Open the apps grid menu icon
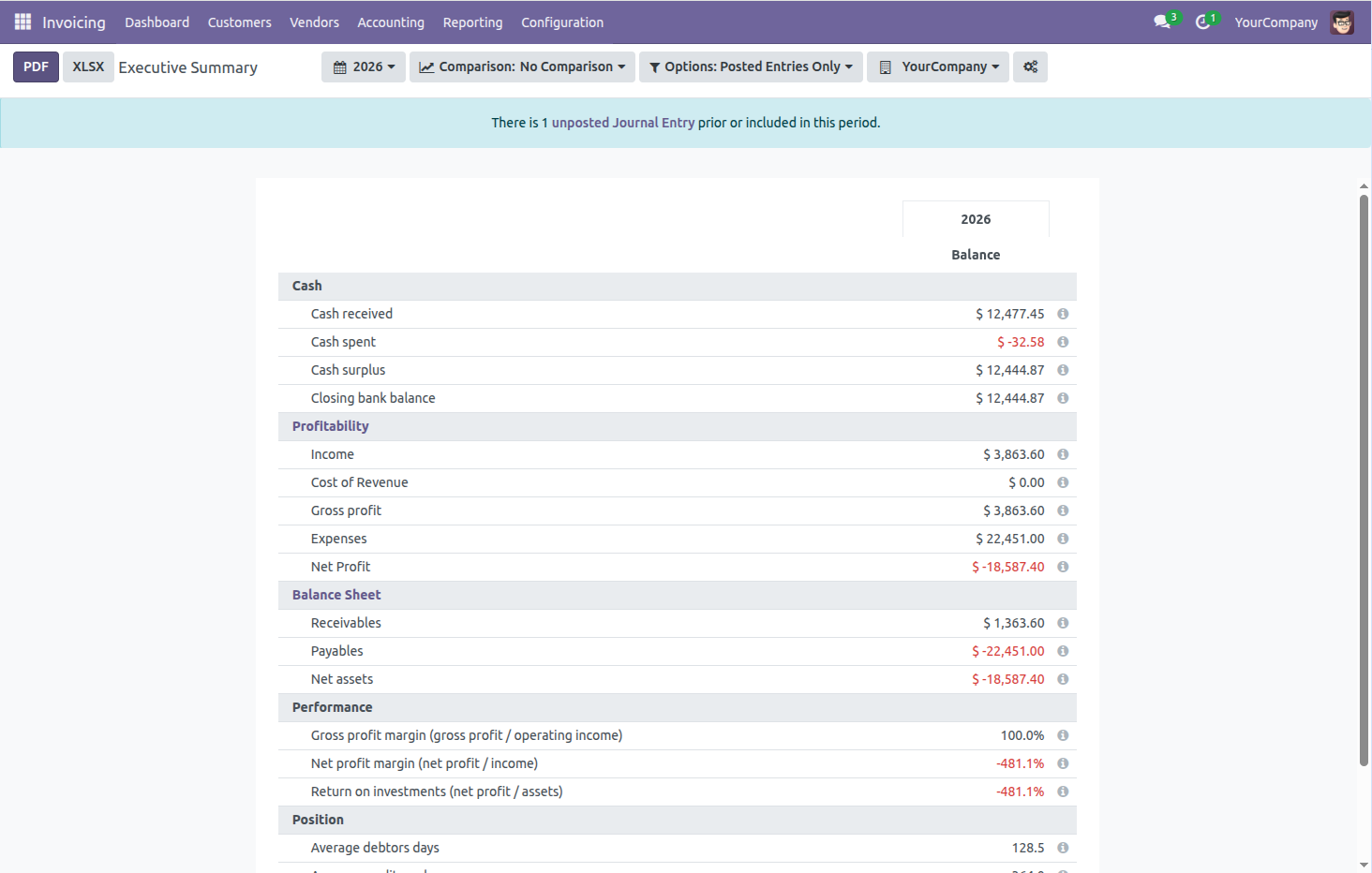 pos(22,22)
